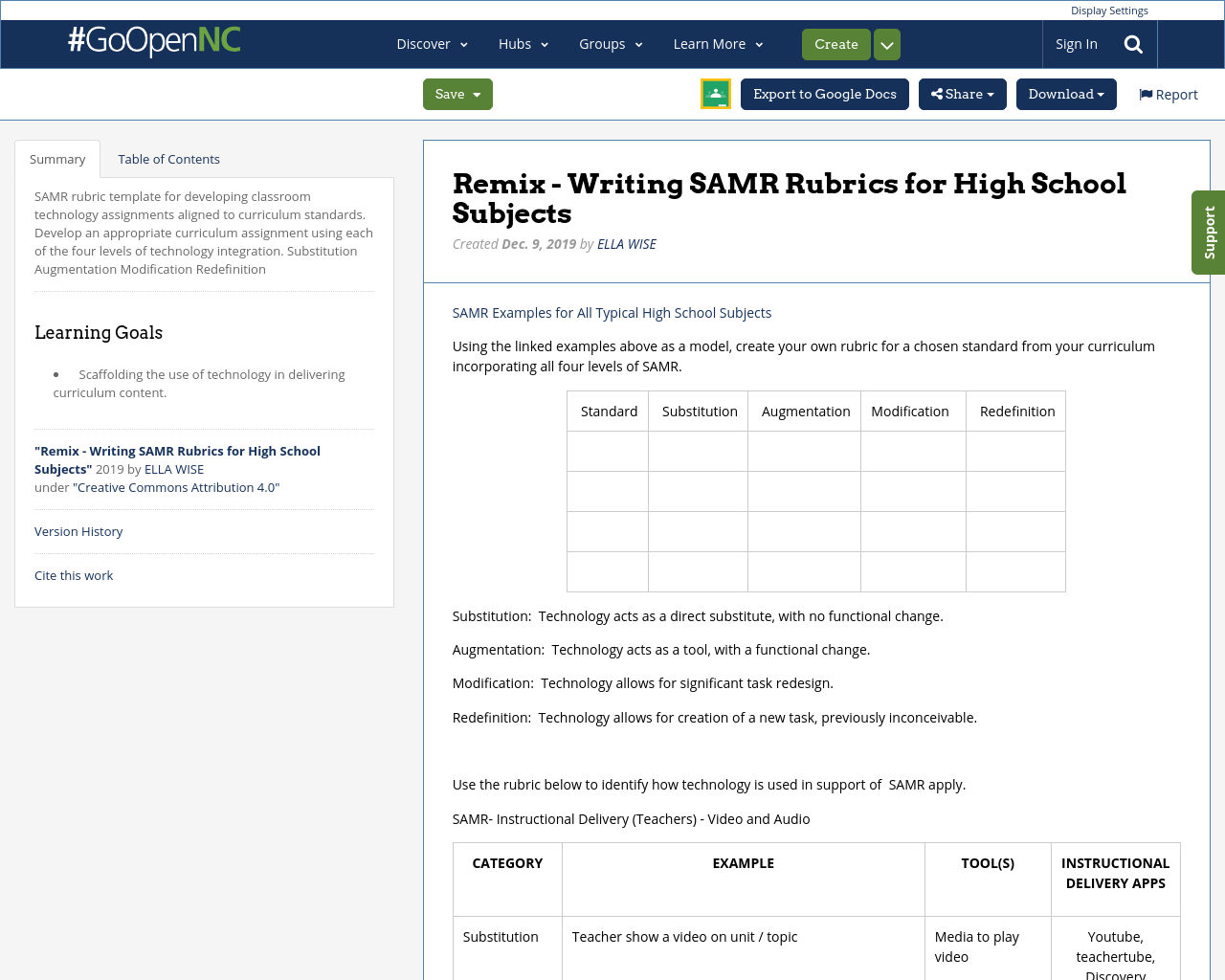Open the Hubs navigation menu

pyautogui.click(x=523, y=45)
